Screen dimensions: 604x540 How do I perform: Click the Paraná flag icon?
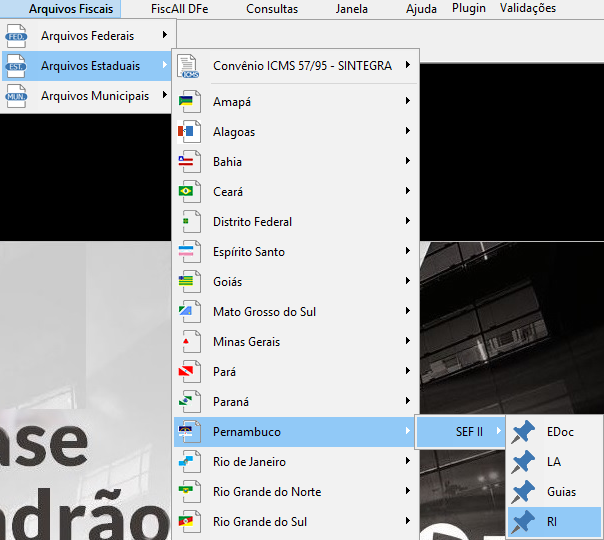(189, 402)
